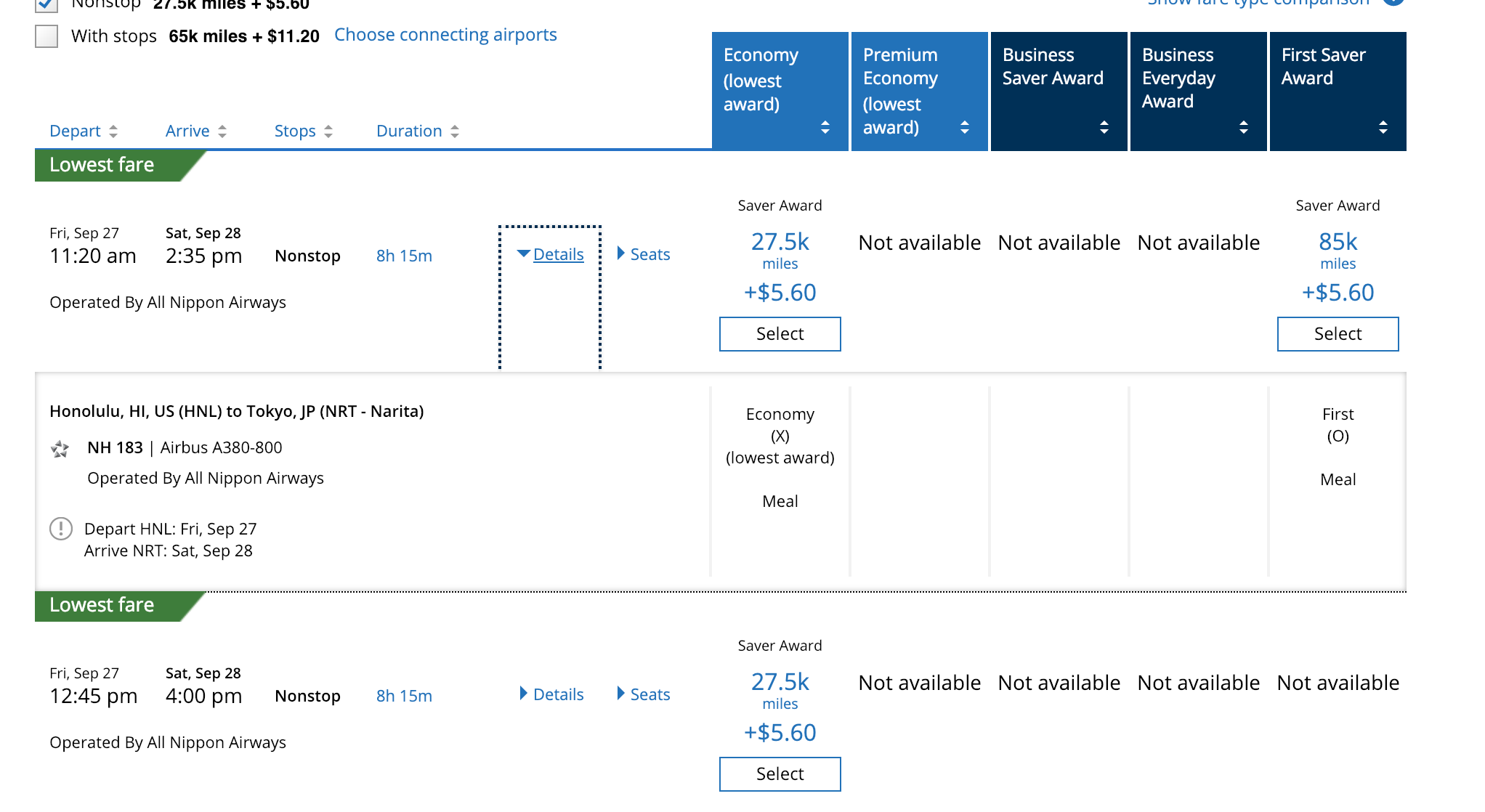The height and width of the screenshot is (812, 1485).
Task: Expand Details for the 12:45 pm flight
Action: click(x=552, y=694)
